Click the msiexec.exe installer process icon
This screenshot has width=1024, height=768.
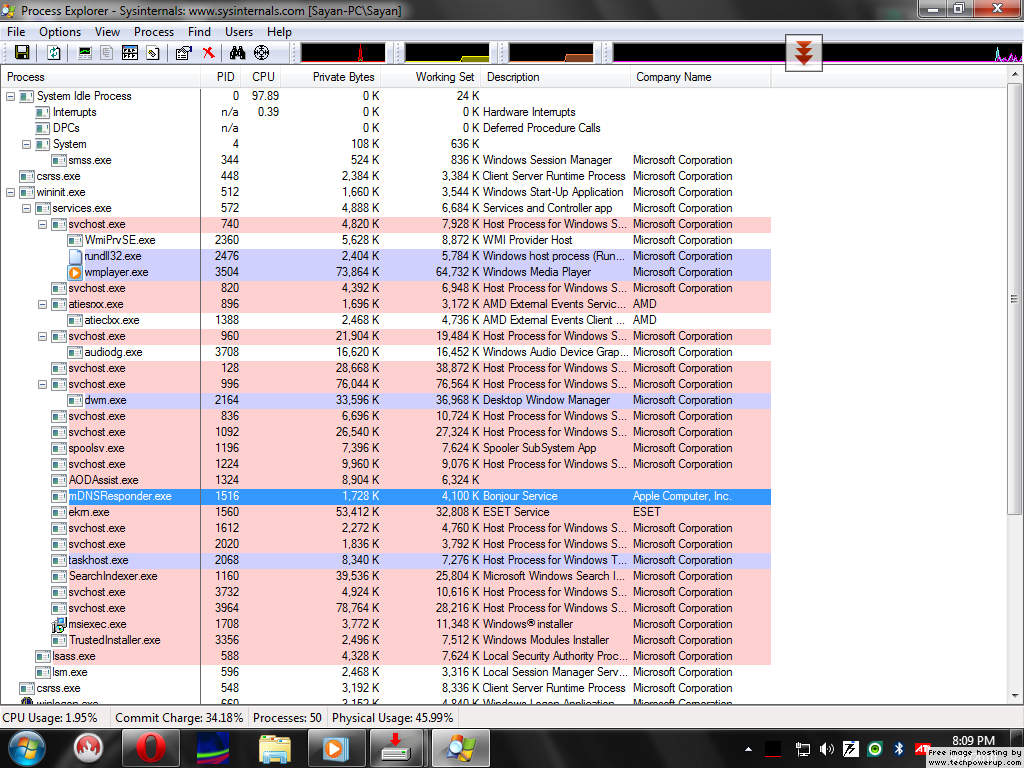tap(59, 624)
